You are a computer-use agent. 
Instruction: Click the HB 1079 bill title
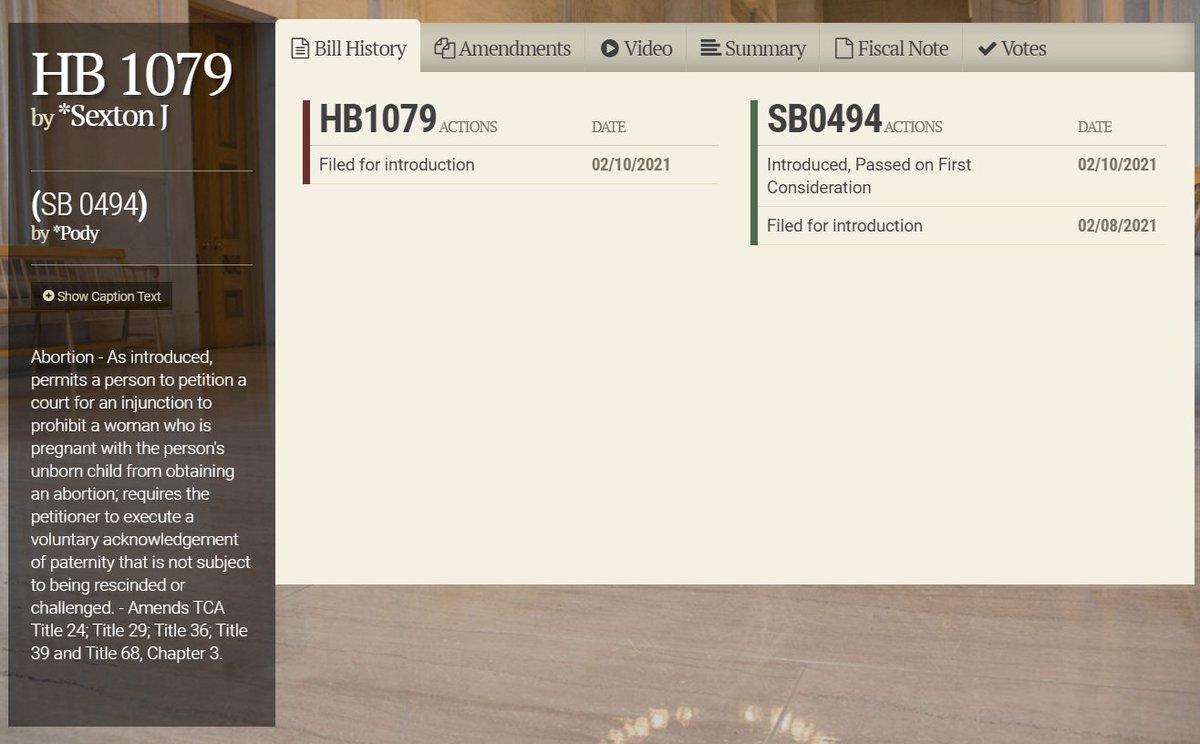coord(132,74)
